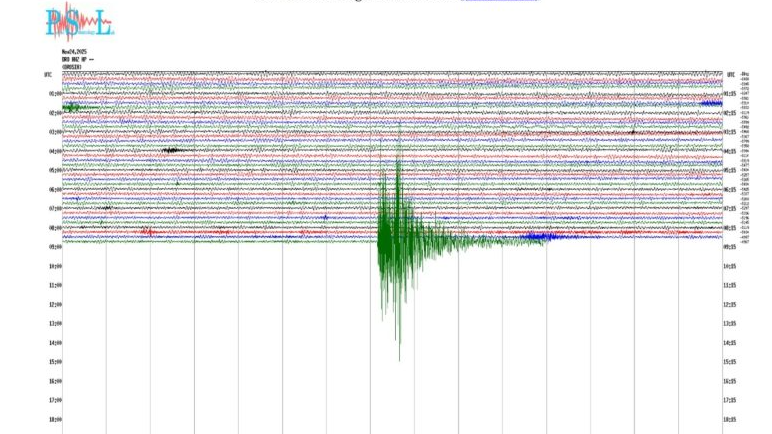The height and width of the screenshot is (434, 772).
Task: Select the 18:00 time label on left axis
Action: click(x=55, y=420)
